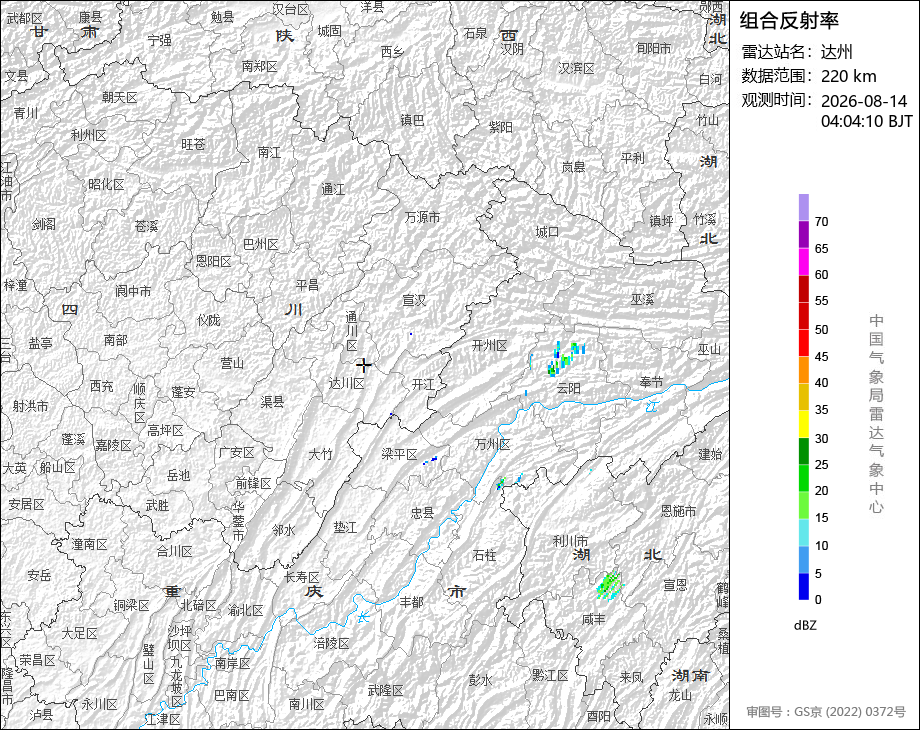
Task: Click the observation time 2026-08-14 text
Action: 864,101
